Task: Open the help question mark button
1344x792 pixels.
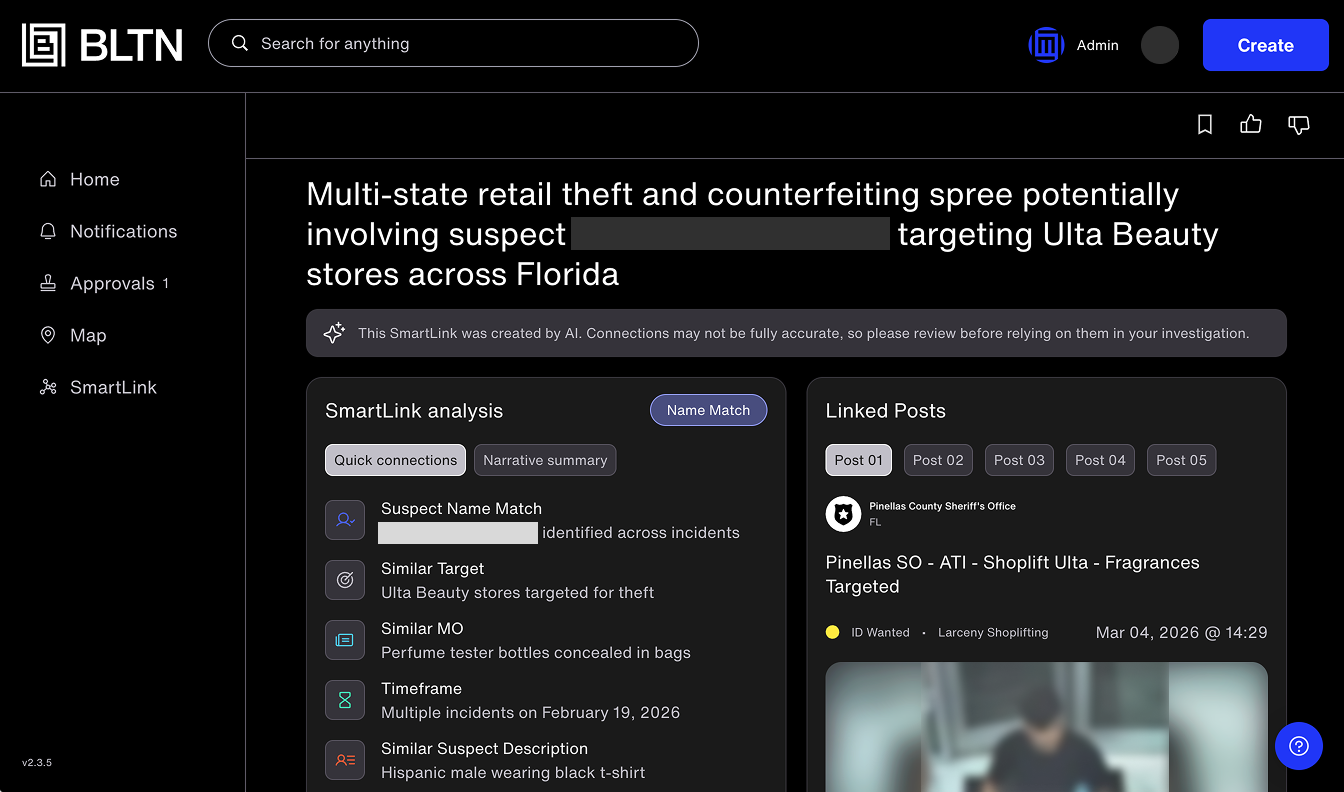Action: coord(1299,745)
